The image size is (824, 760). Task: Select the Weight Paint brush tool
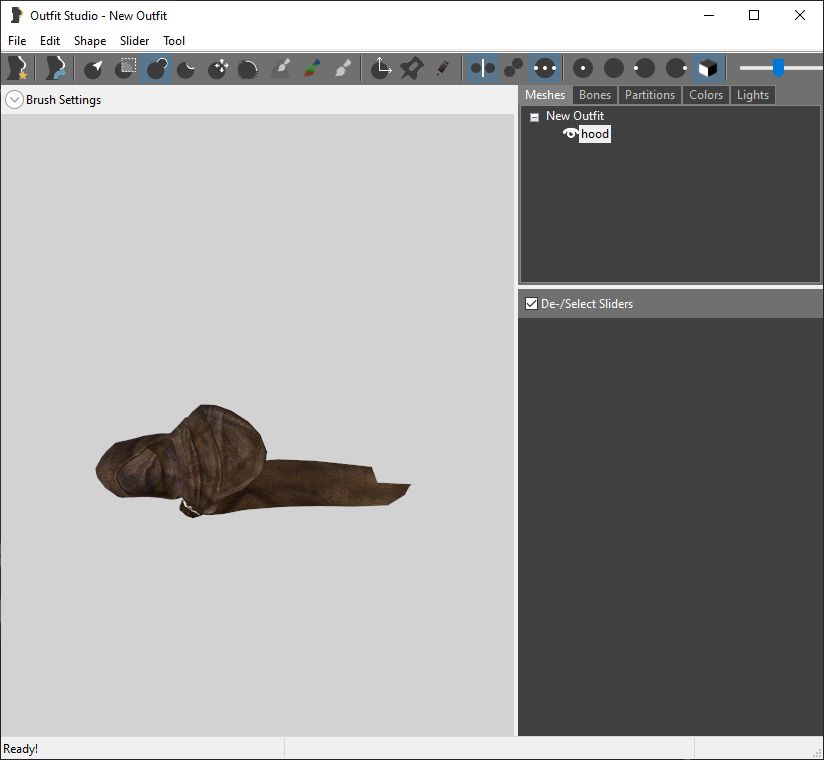[x=281, y=68]
